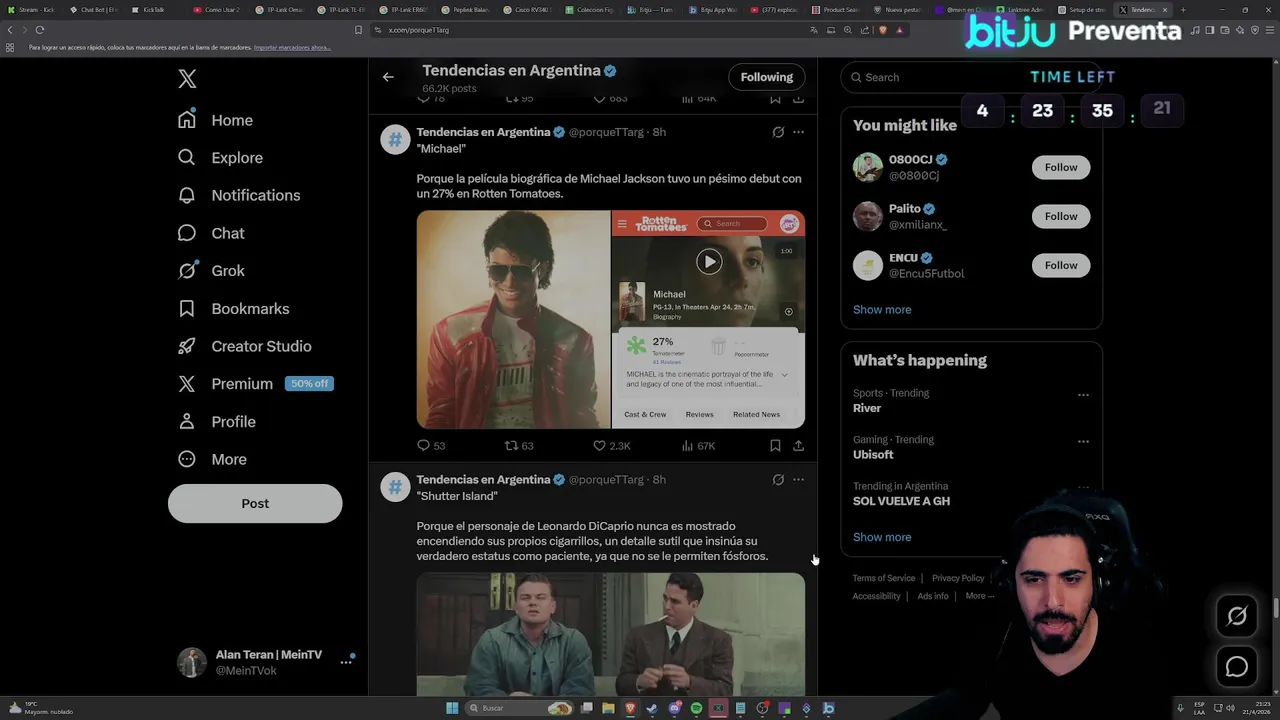Open the Michael Jackson red jacket photo
Viewport: 1280px width, 720px height.
[513, 319]
